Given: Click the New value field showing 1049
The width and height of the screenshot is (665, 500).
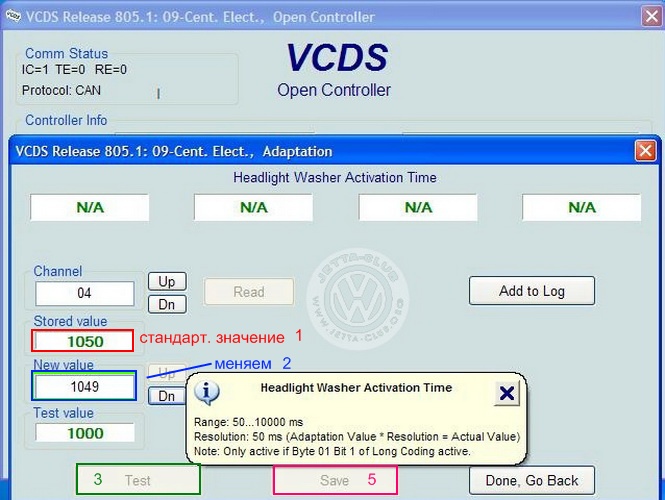Looking at the screenshot, I should pos(84,386).
